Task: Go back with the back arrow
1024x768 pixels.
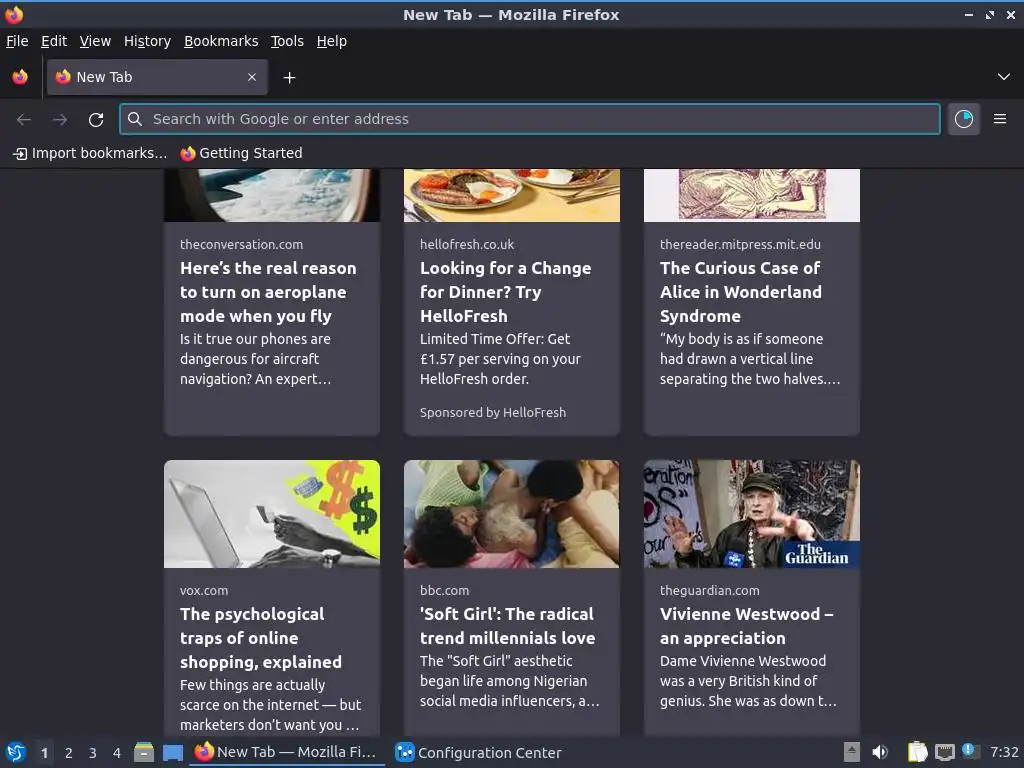Action: 24,120
